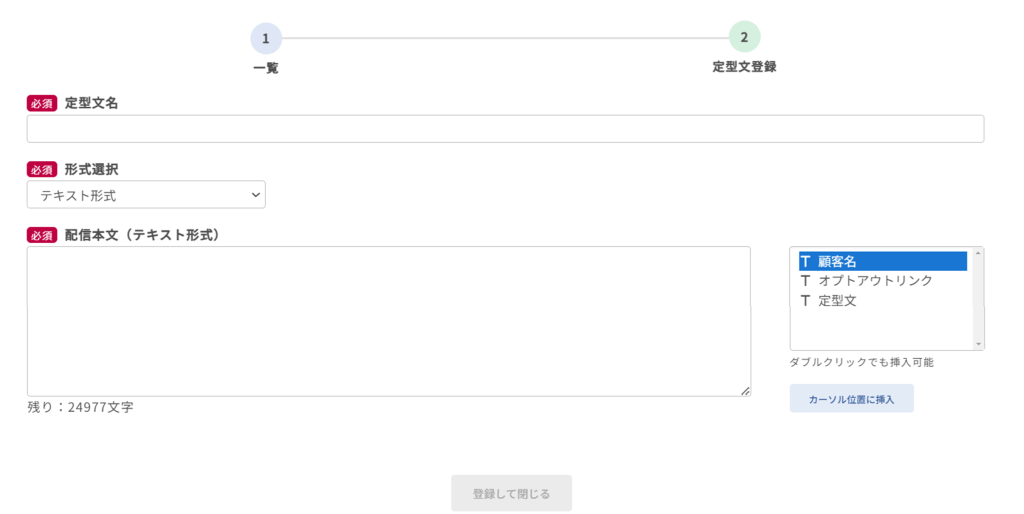Click the list box scroll up arrow
Viewport: 1024px width, 514px height.
coord(977,253)
